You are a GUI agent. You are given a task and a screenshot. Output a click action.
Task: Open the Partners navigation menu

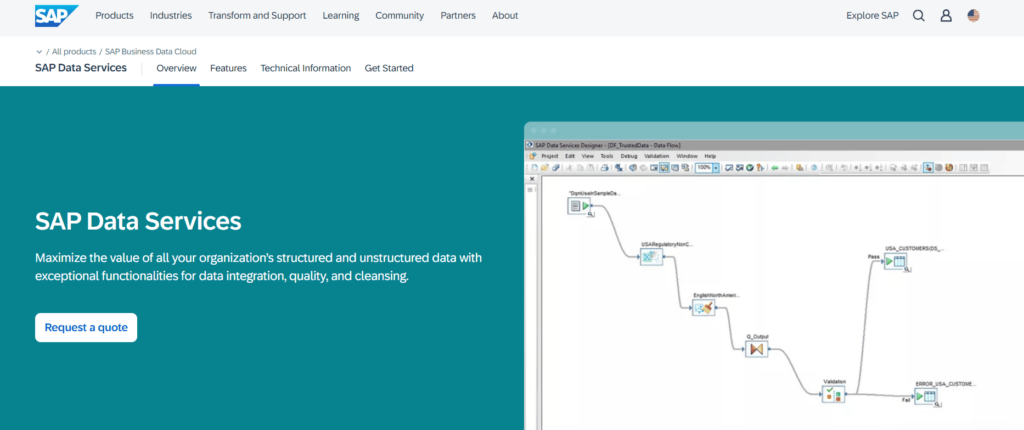point(458,16)
